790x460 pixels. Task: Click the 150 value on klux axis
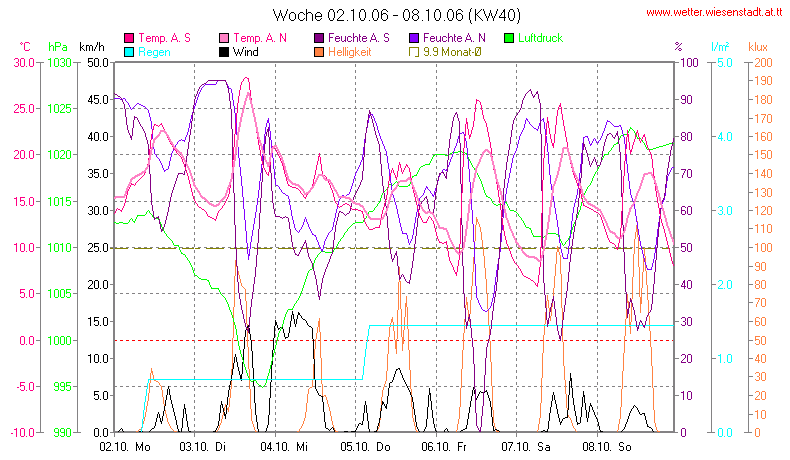click(x=763, y=155)
